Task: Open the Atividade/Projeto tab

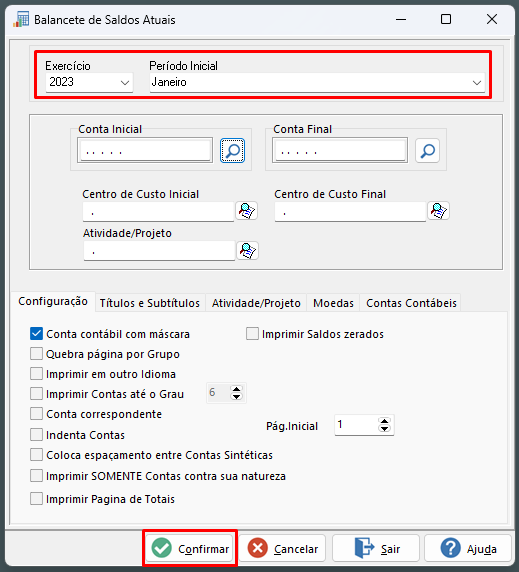Action: pyautogui.click(x=256, y=303)
